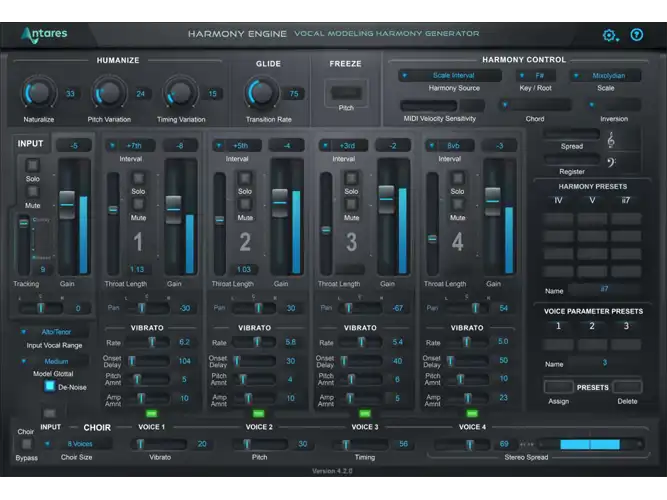Solo harmony voice 2
This screenshot has height=500, width=667.
(x=245, y=177)
